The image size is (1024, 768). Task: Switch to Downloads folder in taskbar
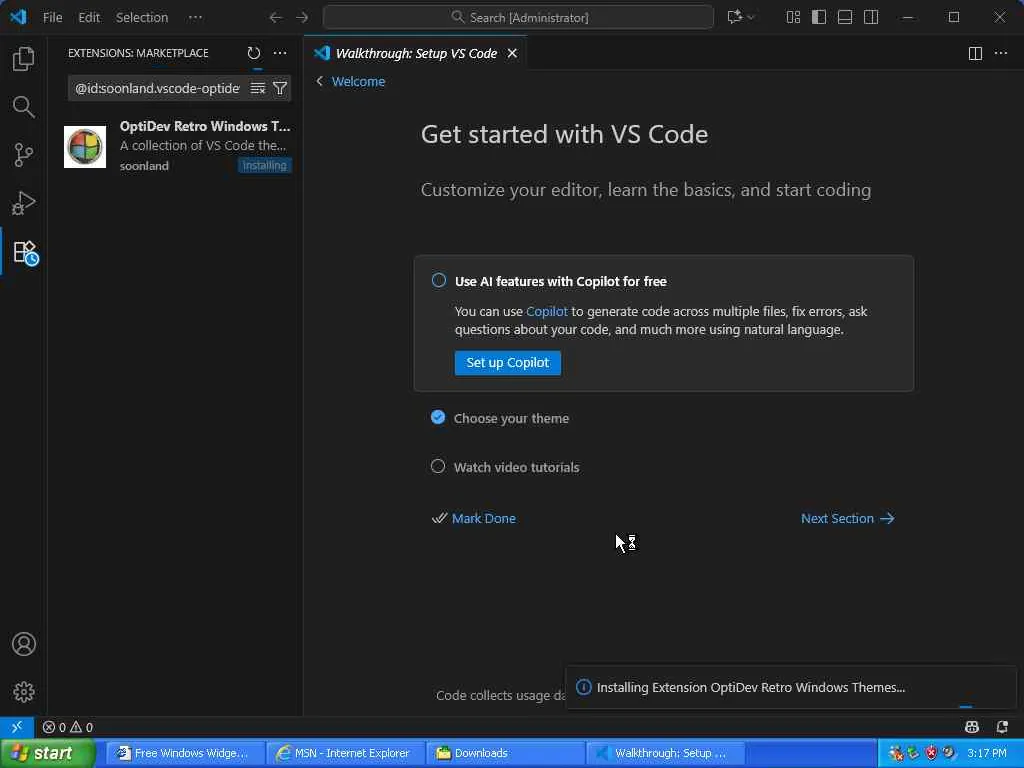(x=506, y=753)
